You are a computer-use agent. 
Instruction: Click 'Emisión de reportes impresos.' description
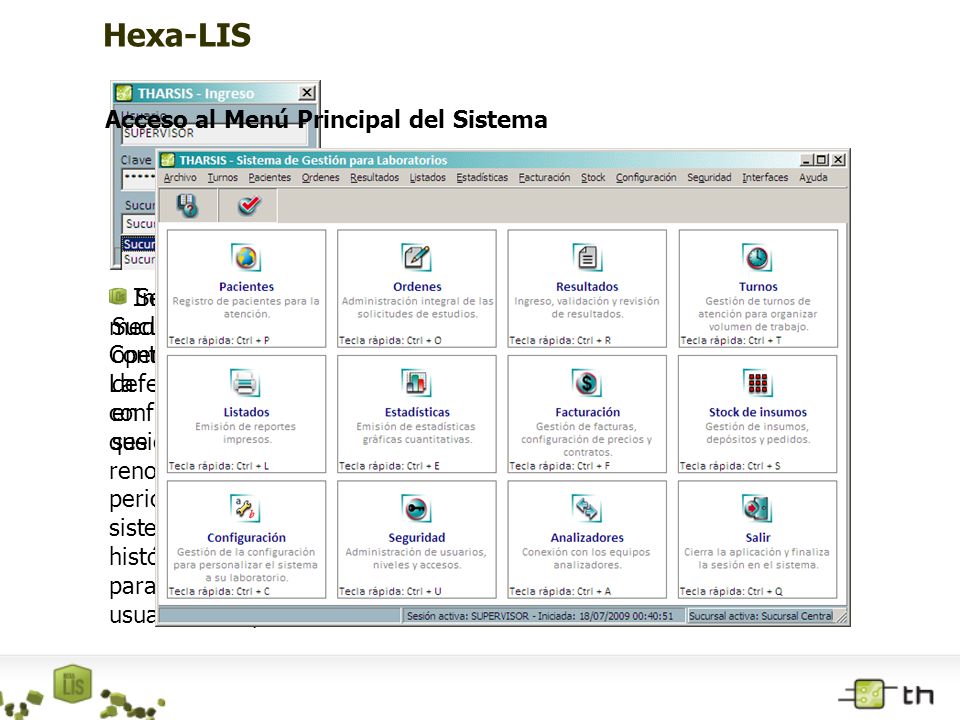(246, 433)
